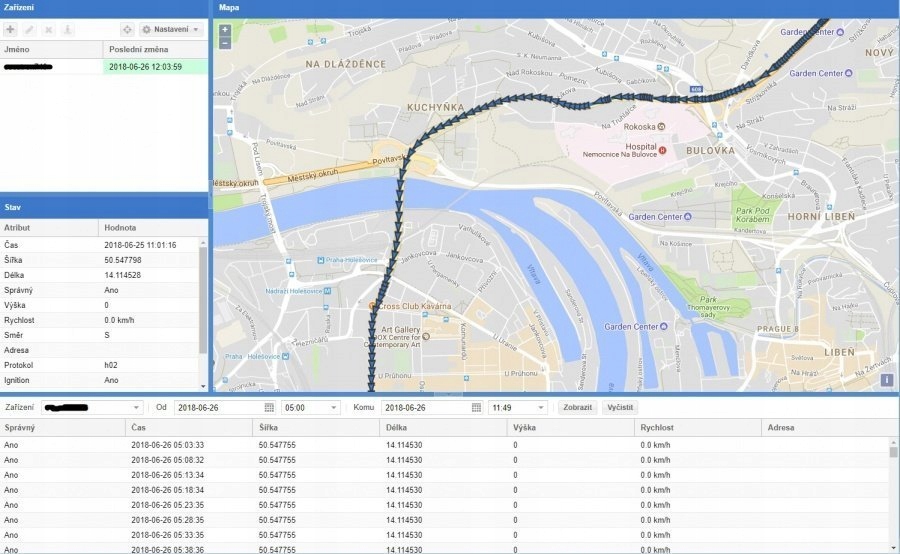Sort devices by Jméno column header
Screen dimensions: 900x554
52,49
